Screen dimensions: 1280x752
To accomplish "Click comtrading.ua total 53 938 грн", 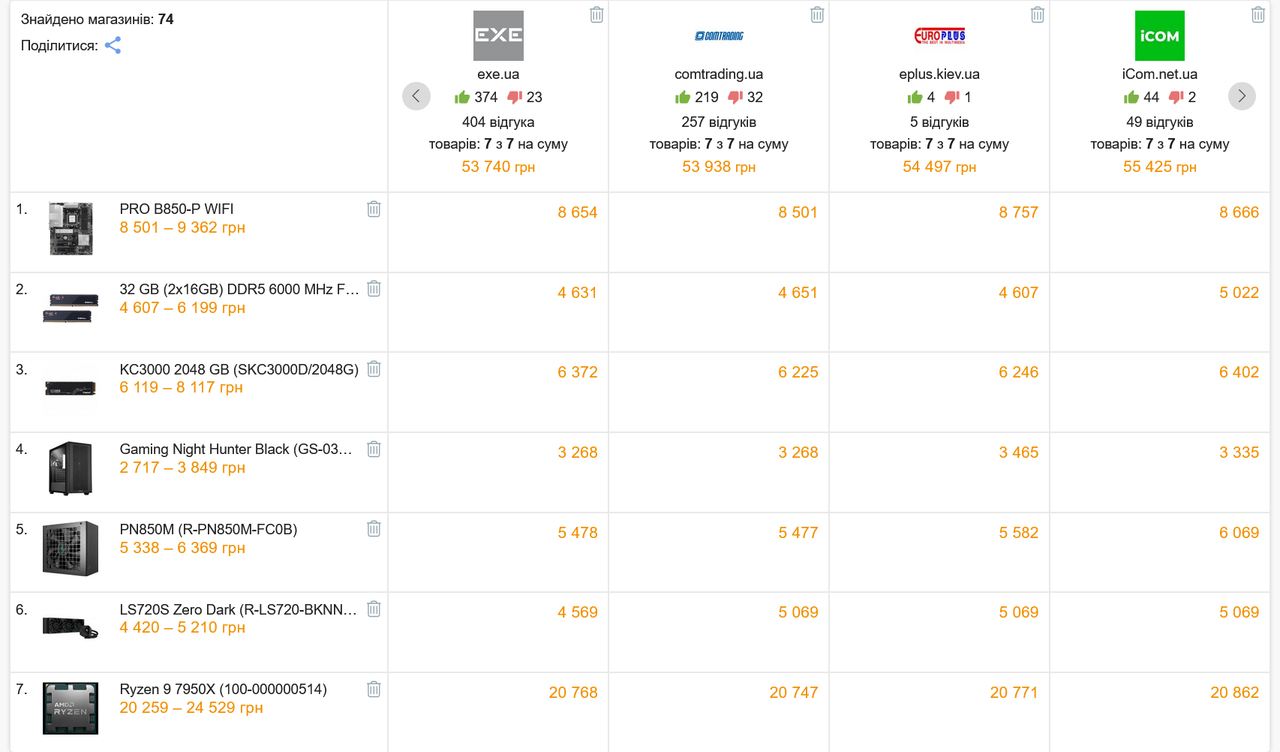I will pos(719,167).
